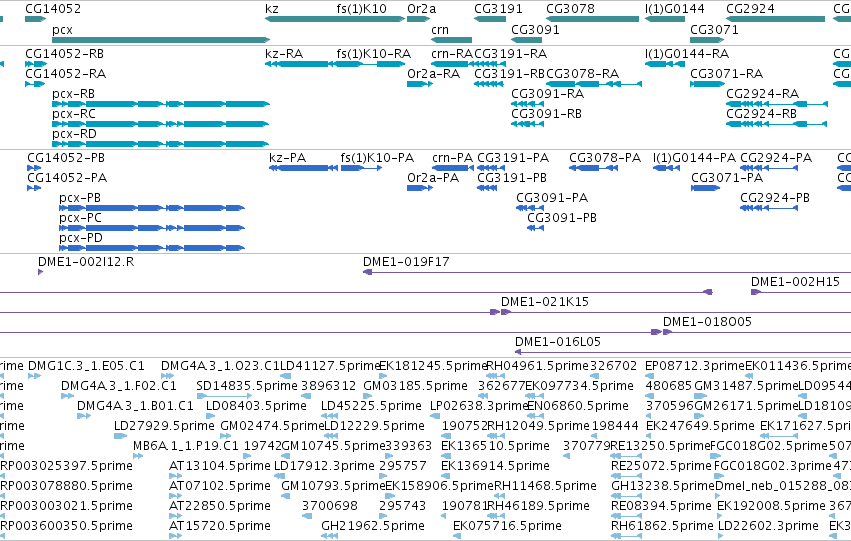The height and width of the screenshot is (541, 851).
Task: Click the CG14052 gene glyph
Action: pyautogui.click(x=35, y=19)
